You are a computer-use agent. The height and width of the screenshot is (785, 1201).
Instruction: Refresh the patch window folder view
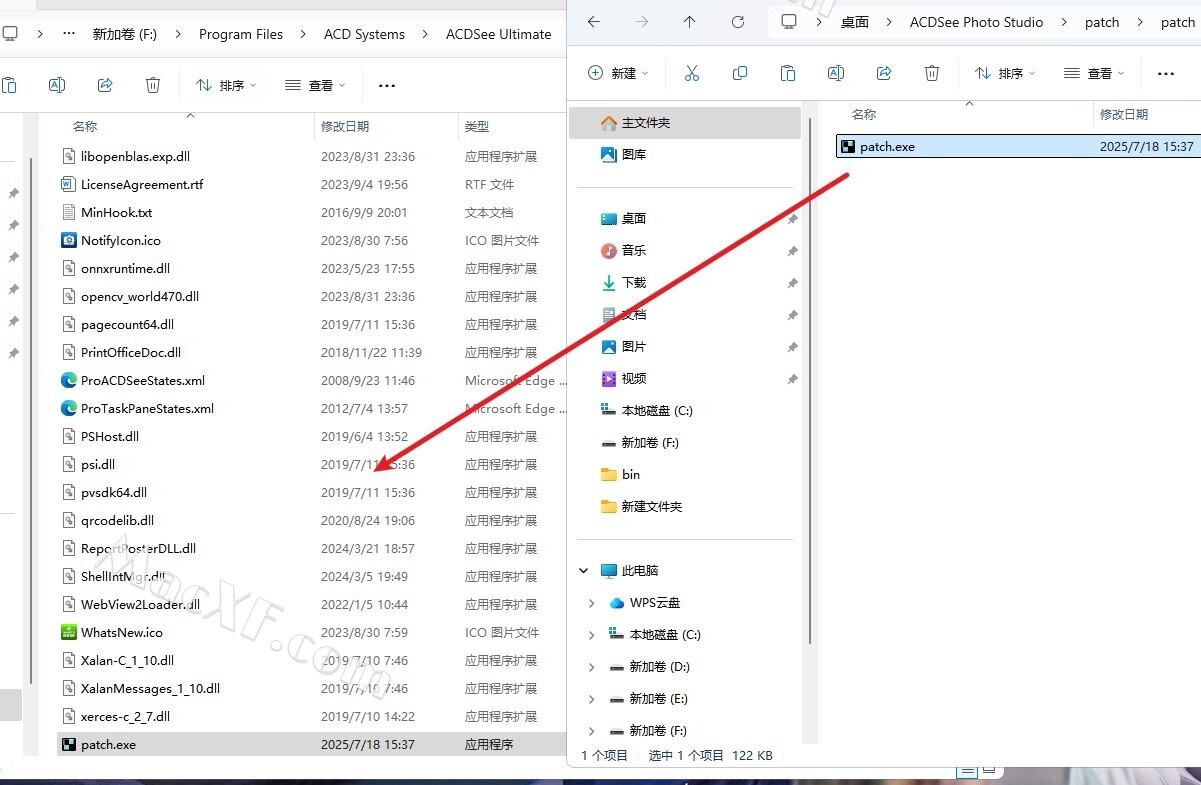(738, 22)
